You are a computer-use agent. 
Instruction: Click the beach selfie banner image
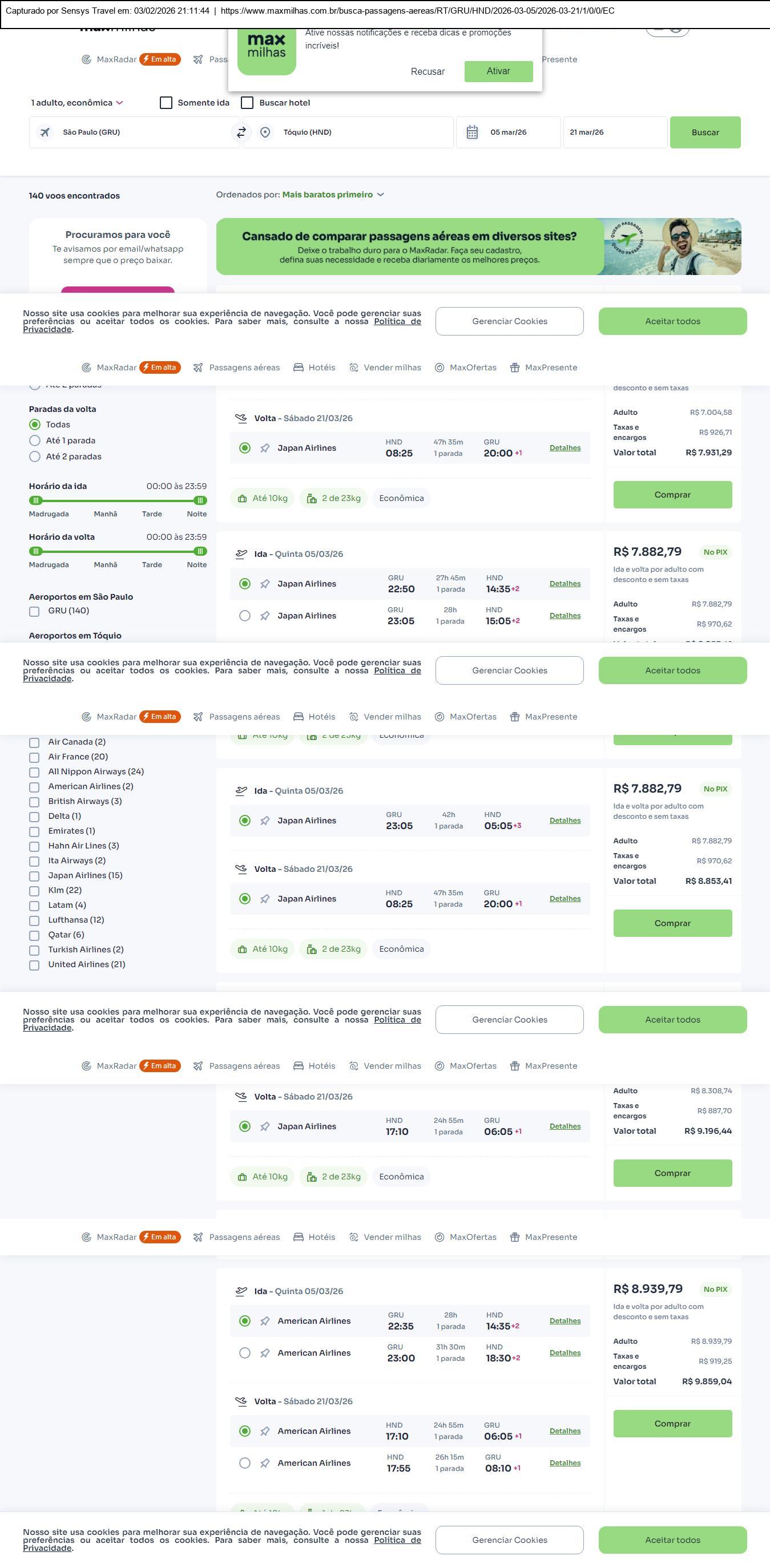click(672, 246)
